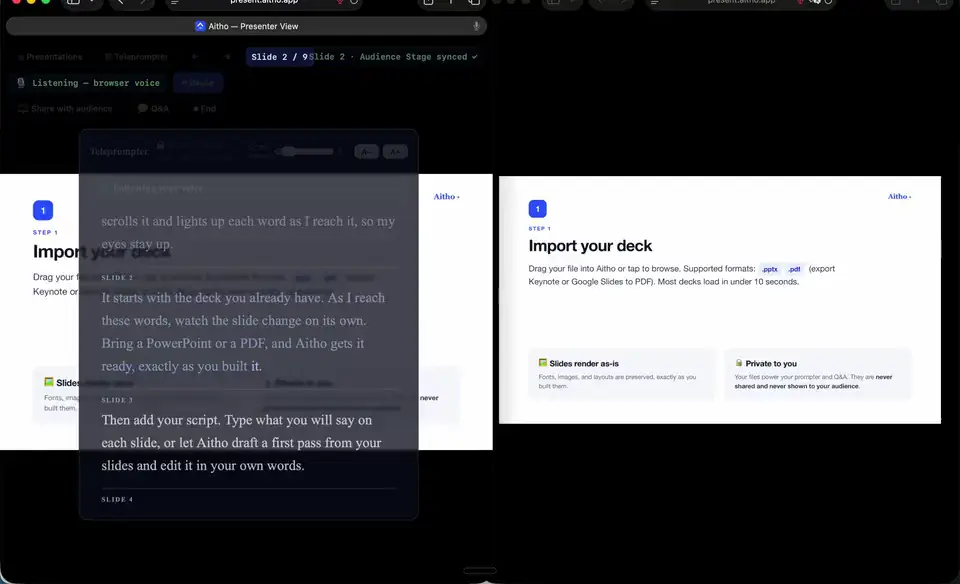Click the microphone icon in the tab bar
This screenshot has height=584, width=960.
(x=476, y=26)
